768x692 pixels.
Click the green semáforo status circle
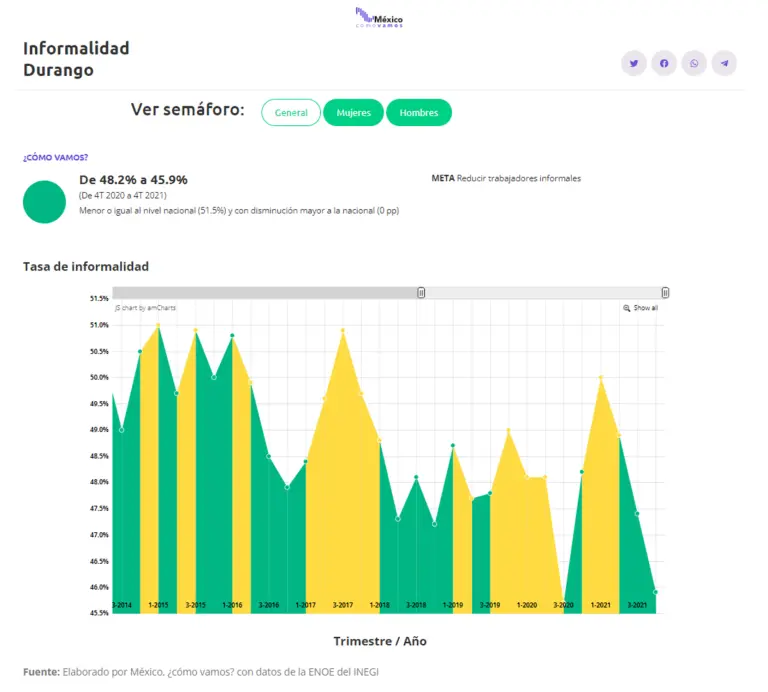pos(44,201)
